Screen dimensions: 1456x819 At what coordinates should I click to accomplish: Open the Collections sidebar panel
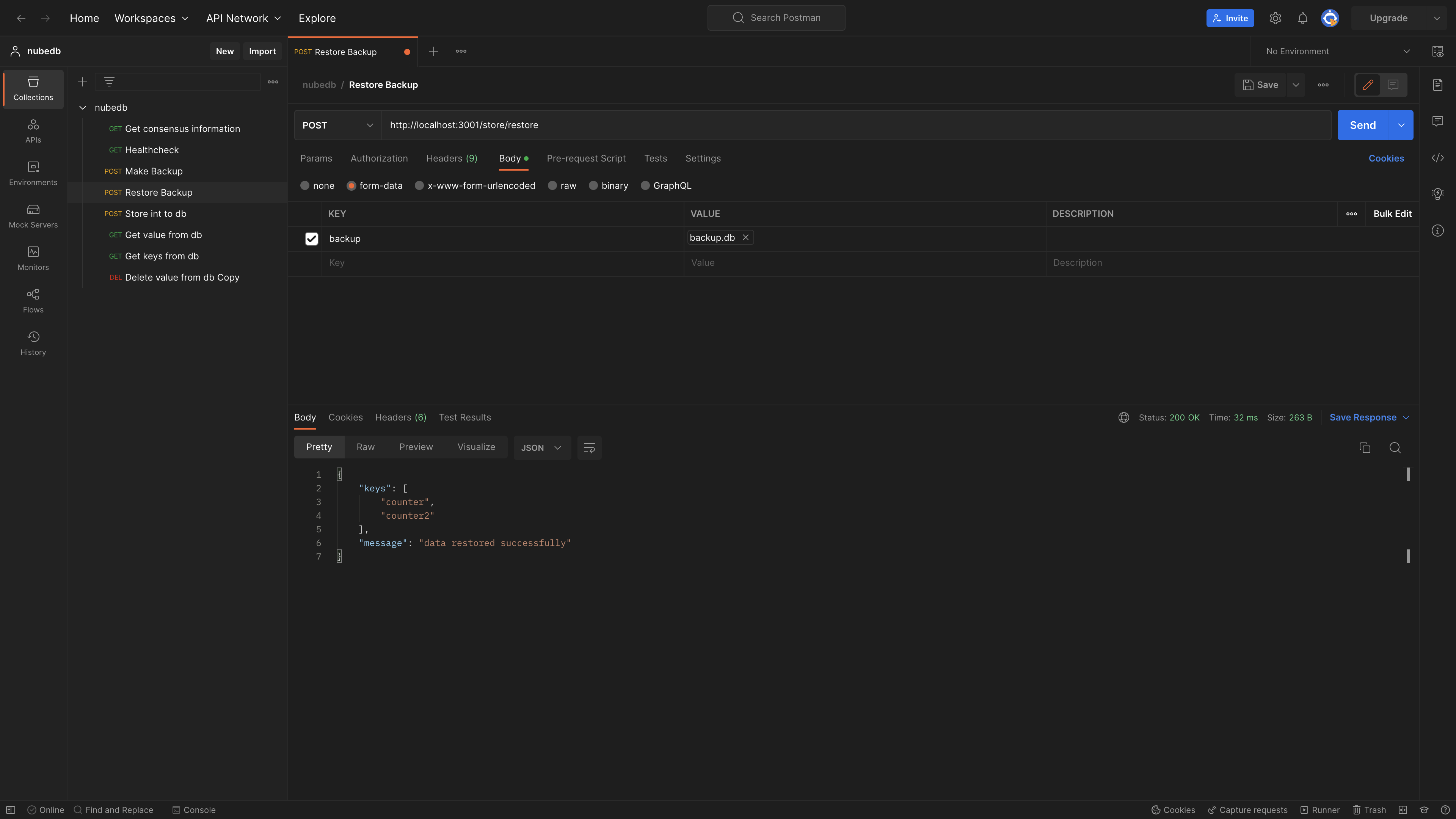(x=32, y=89)
